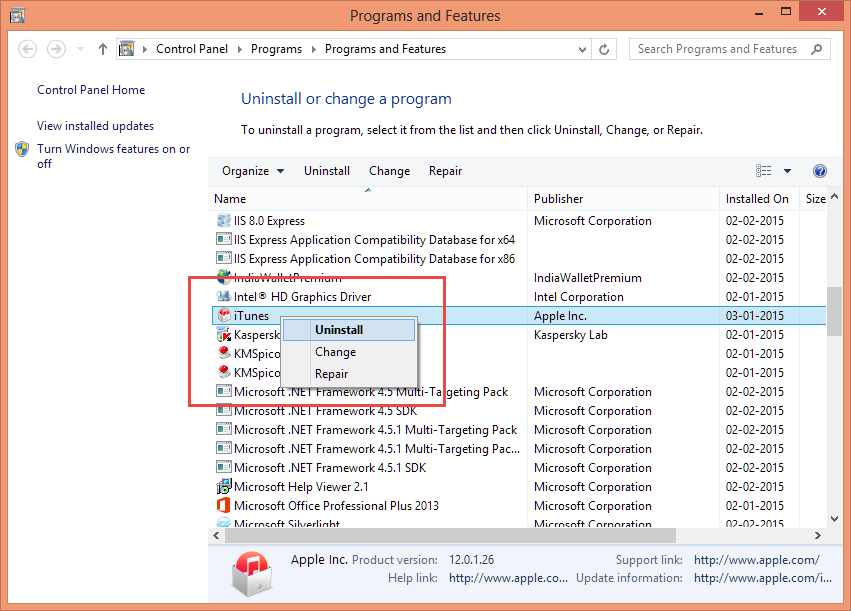
Task: Click the scroll right arrow at bottom
Action: 818,536
